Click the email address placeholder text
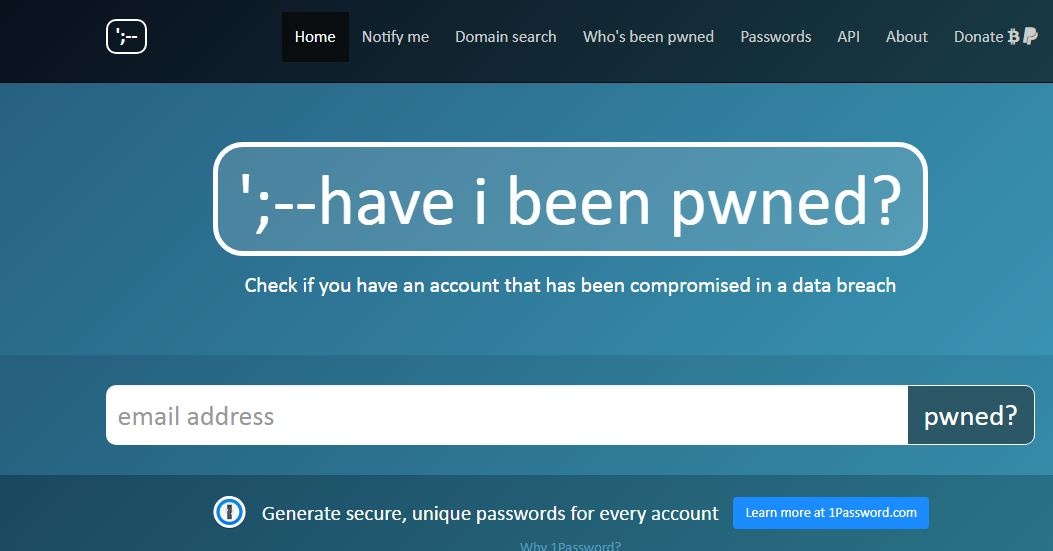The height and width of the screenshot is (551, 1053). point(196,416)
